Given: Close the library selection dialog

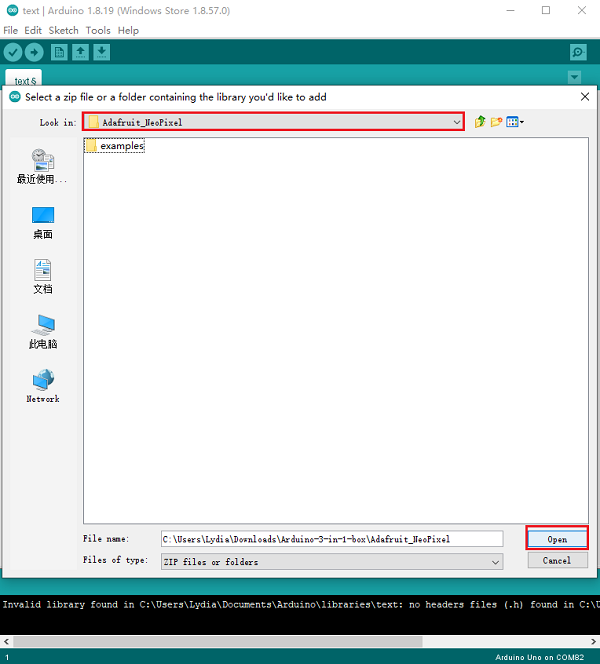Looking at the screenshot, I should pyautogui.click(x=585, y=97).
